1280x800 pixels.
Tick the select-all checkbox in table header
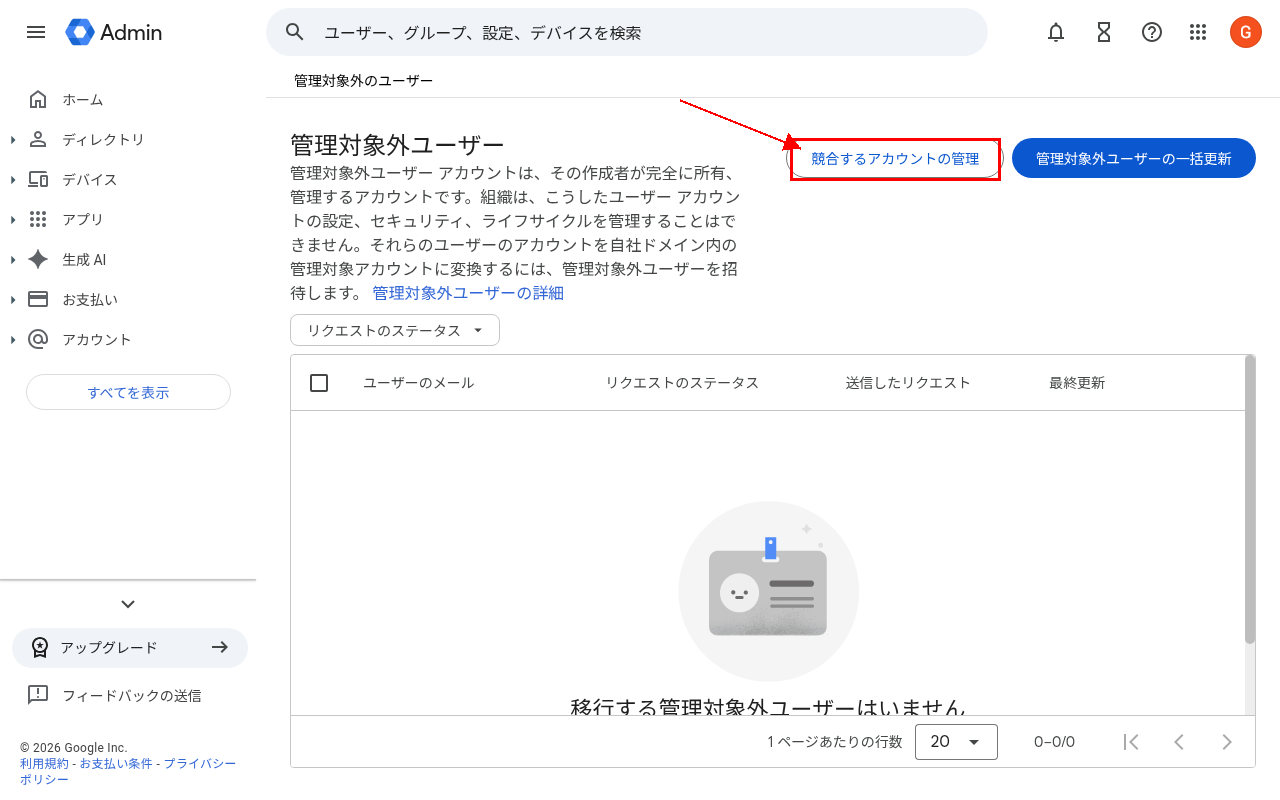[x=319, y=383]
